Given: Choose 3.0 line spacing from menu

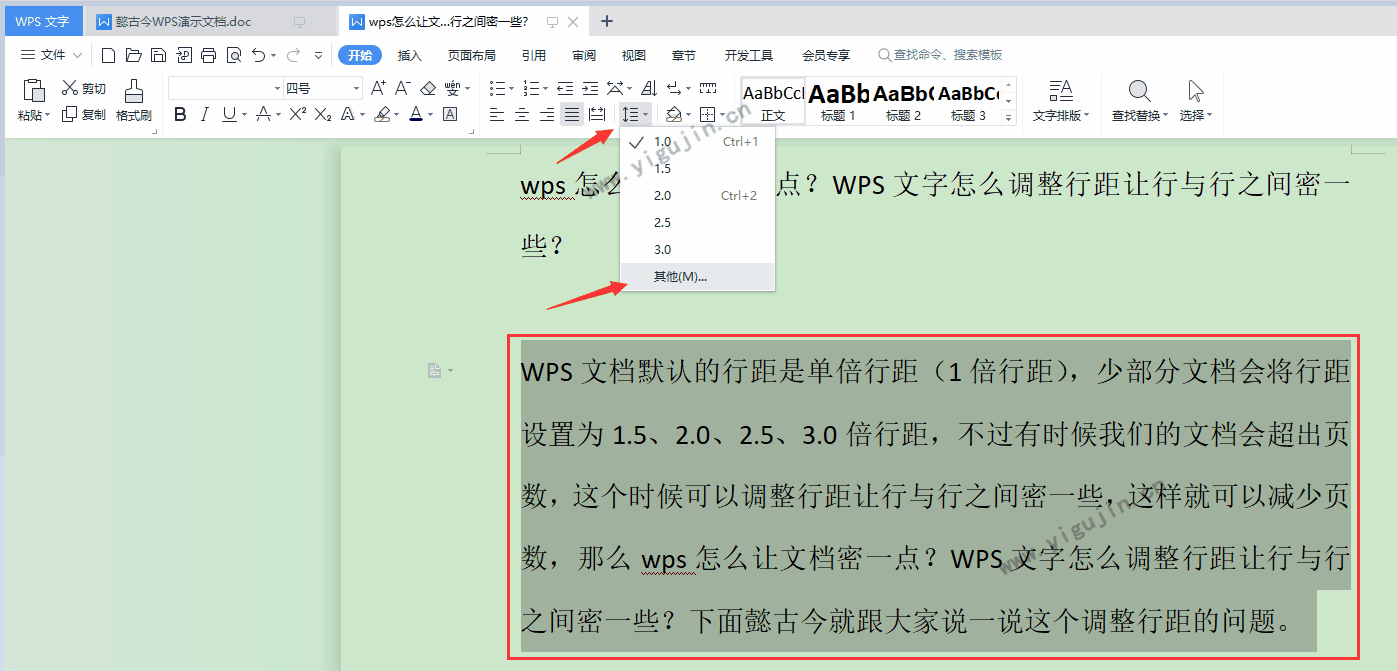Looking at the screenshot, I should pos(697,249).
